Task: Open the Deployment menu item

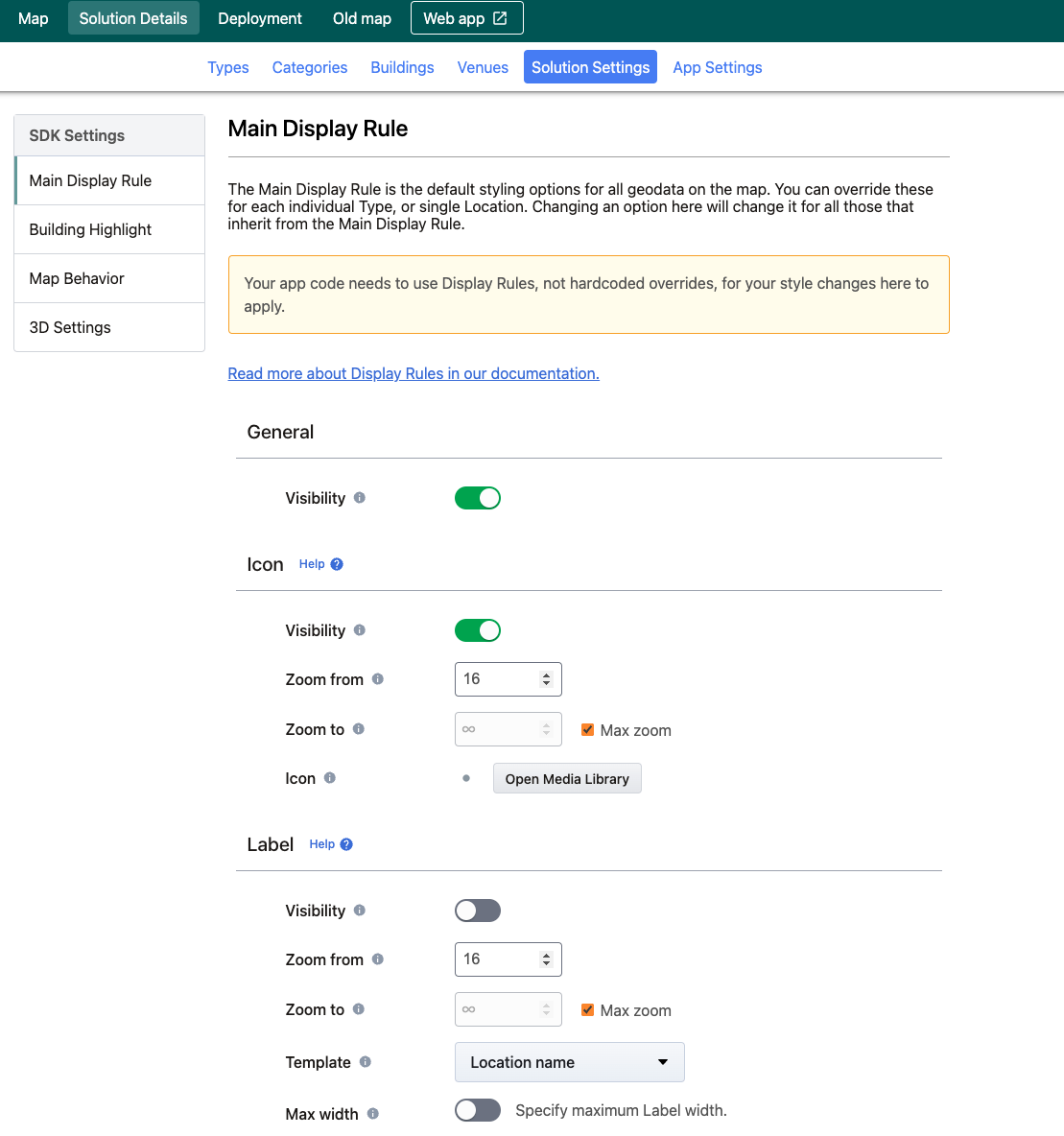Action: click(259, 18)
